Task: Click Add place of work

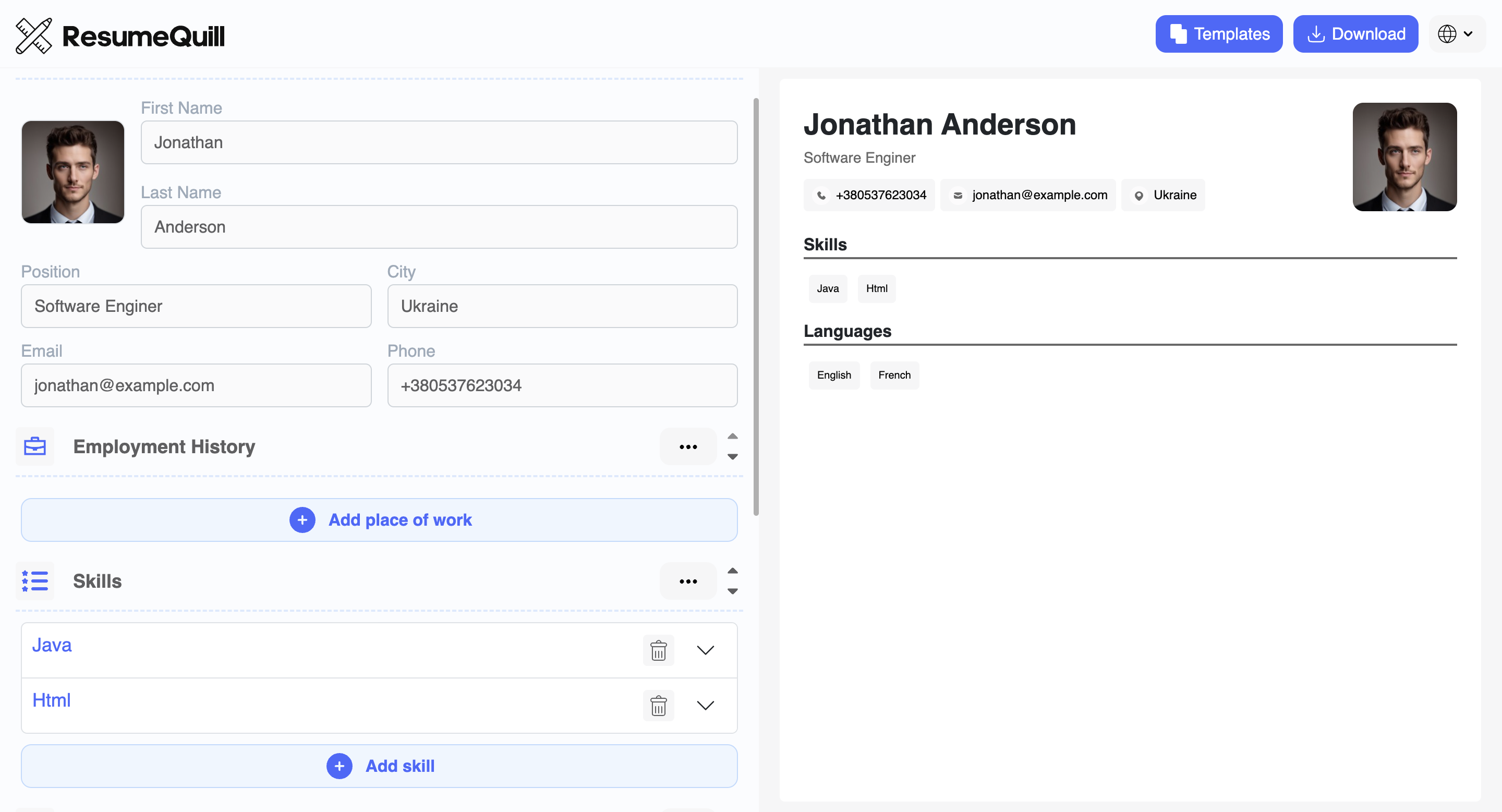Action: (x=380, y=519)
